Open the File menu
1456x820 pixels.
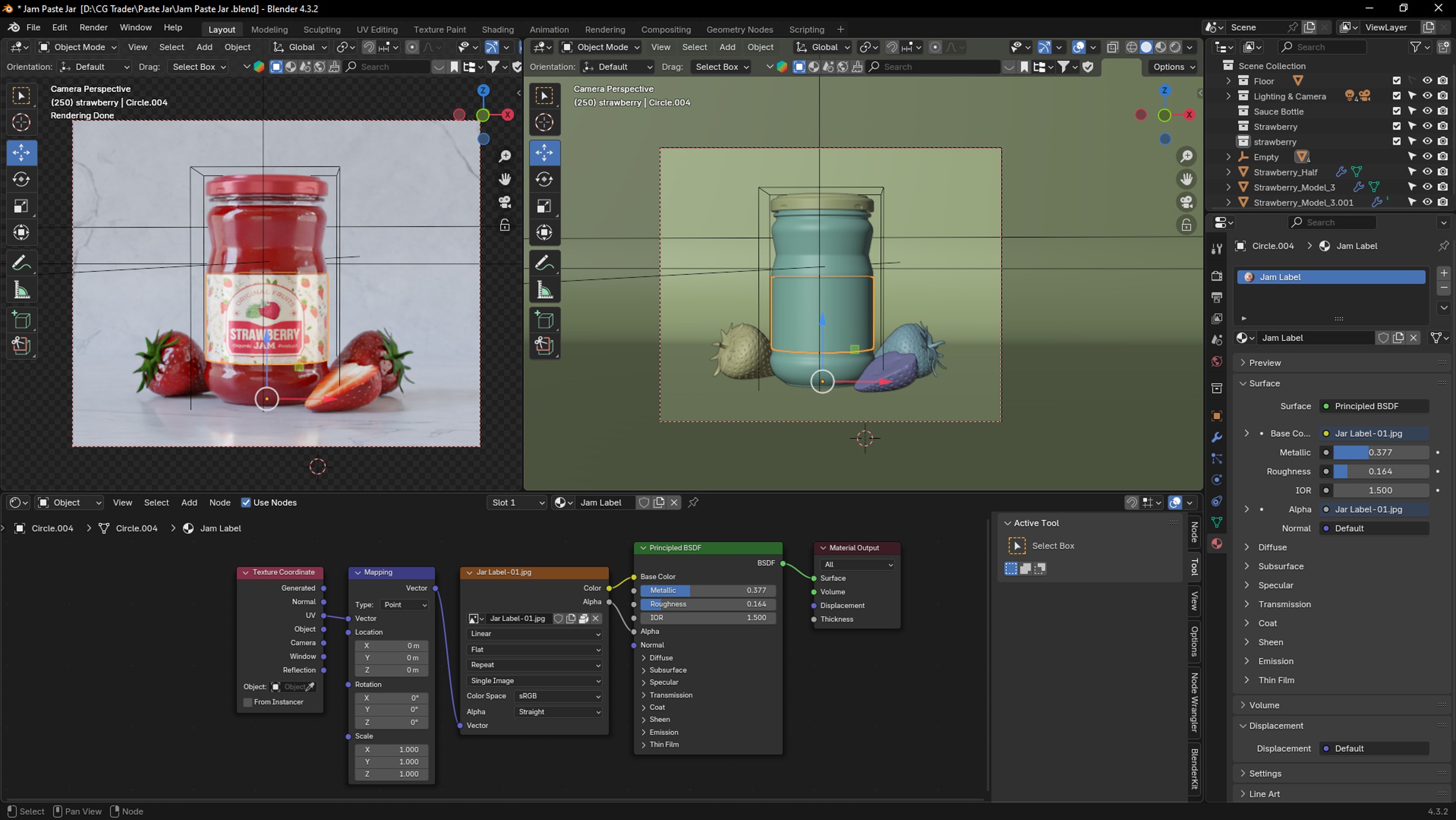pos(33,27)
